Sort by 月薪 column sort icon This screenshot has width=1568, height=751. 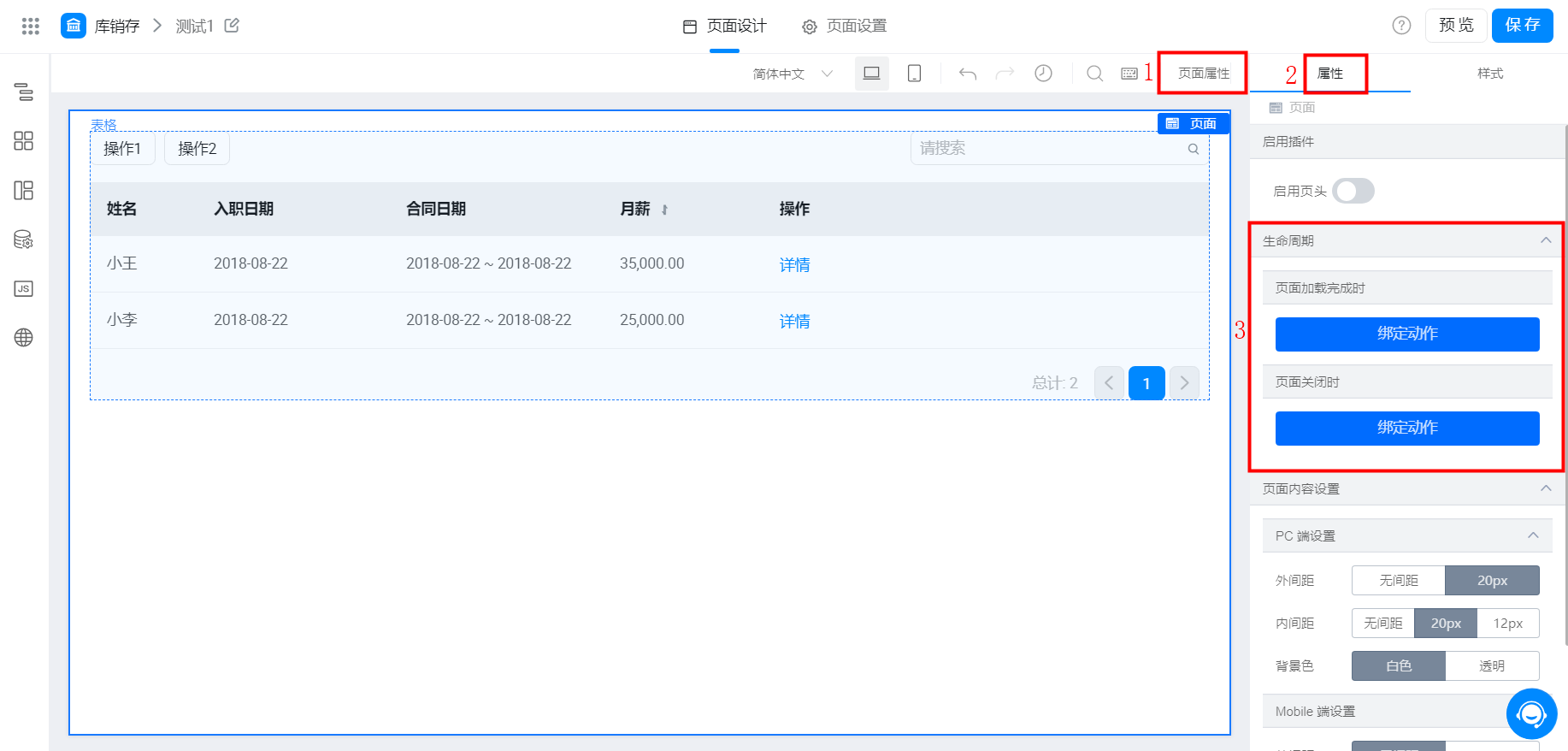click(664, 210)
